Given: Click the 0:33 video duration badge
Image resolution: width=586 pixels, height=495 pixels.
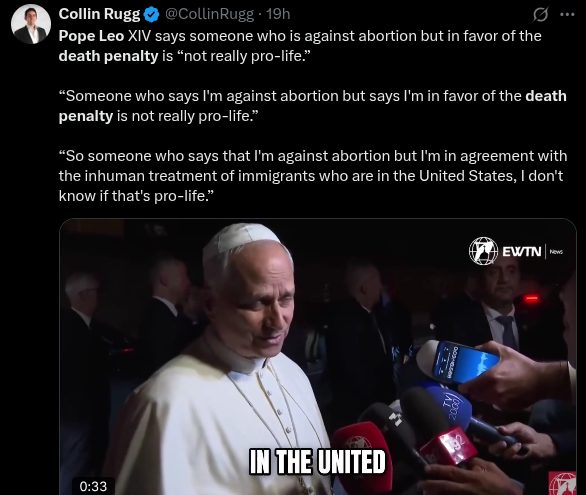Looking at the screenshot, I should [93, 486].
